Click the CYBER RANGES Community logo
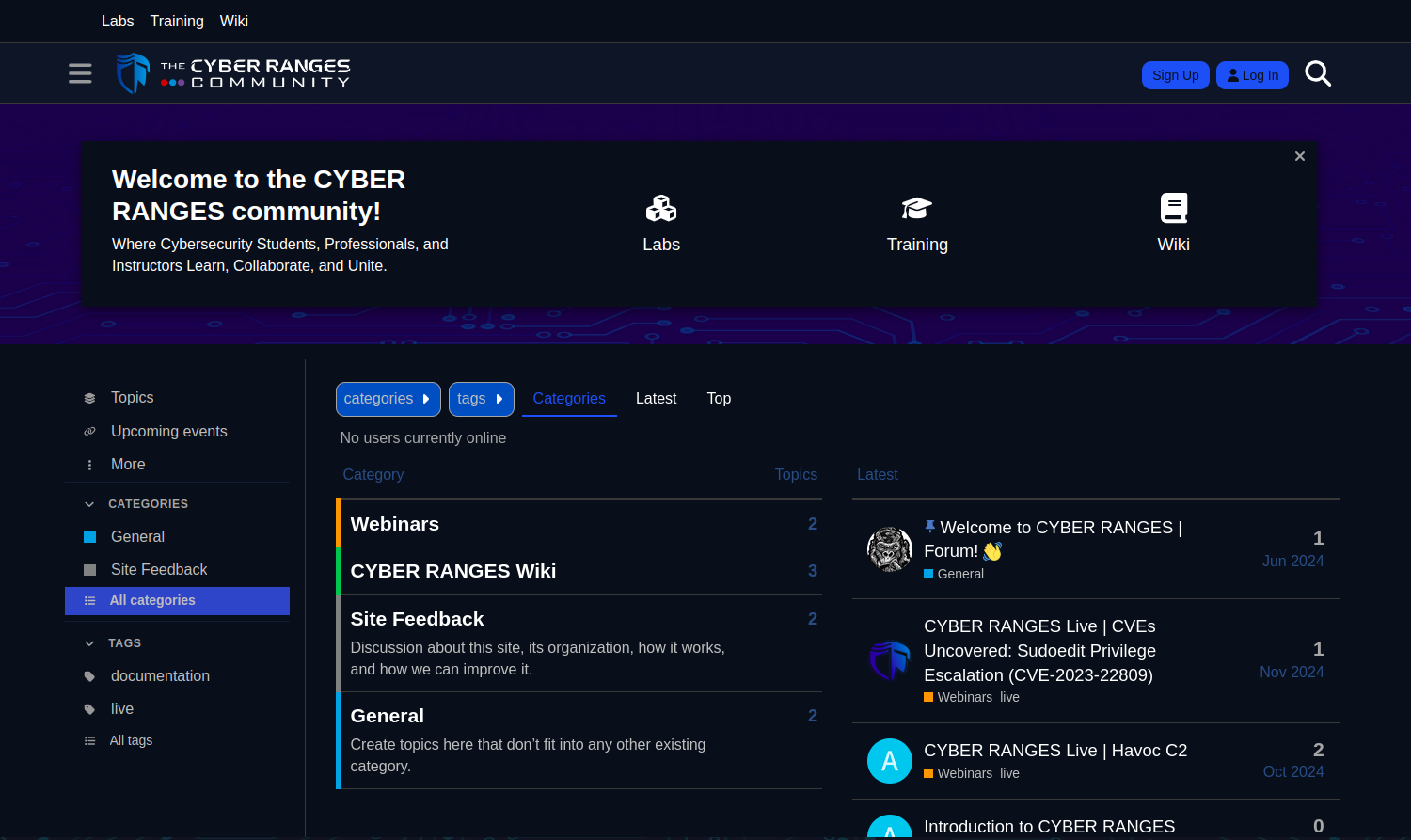The width and height of the screenshot is (1411, 840). [x=232, y=72]
